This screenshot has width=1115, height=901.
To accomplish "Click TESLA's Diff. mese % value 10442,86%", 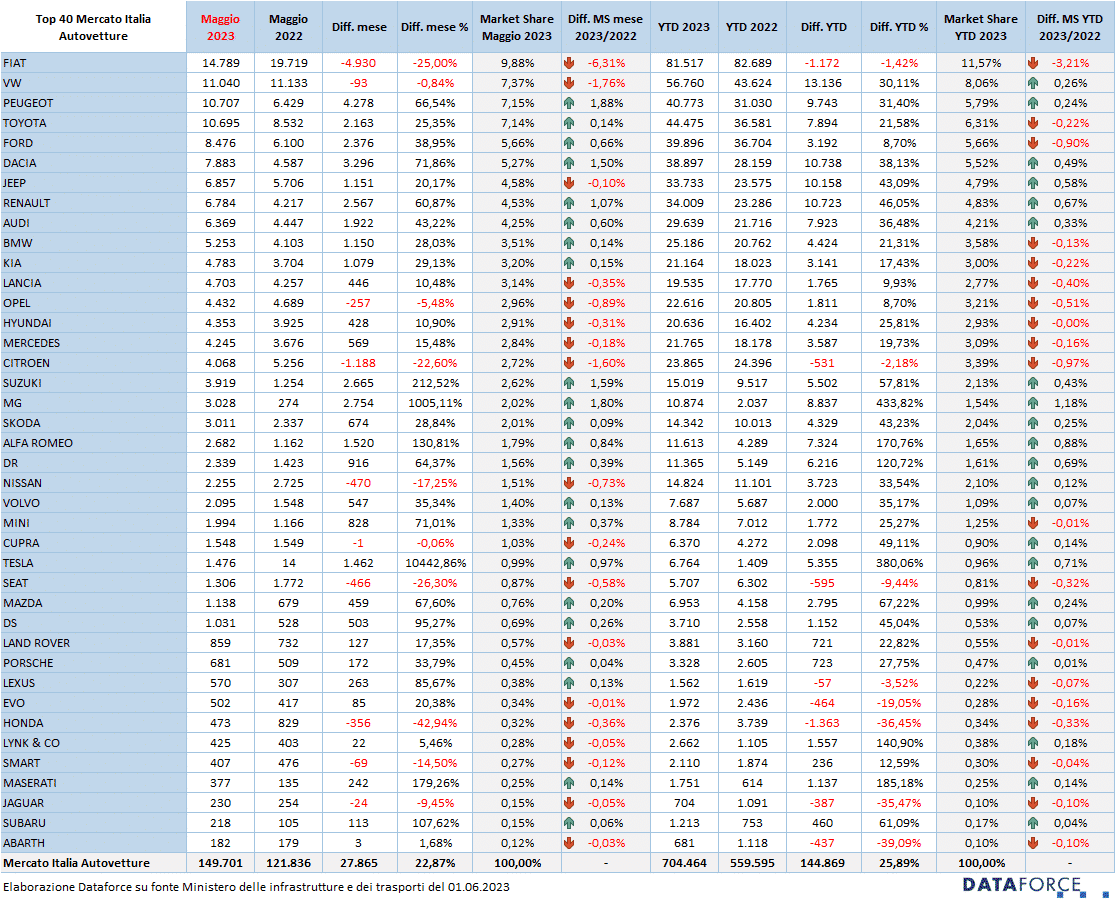I will pyautogui.click(x=435, y=563).
